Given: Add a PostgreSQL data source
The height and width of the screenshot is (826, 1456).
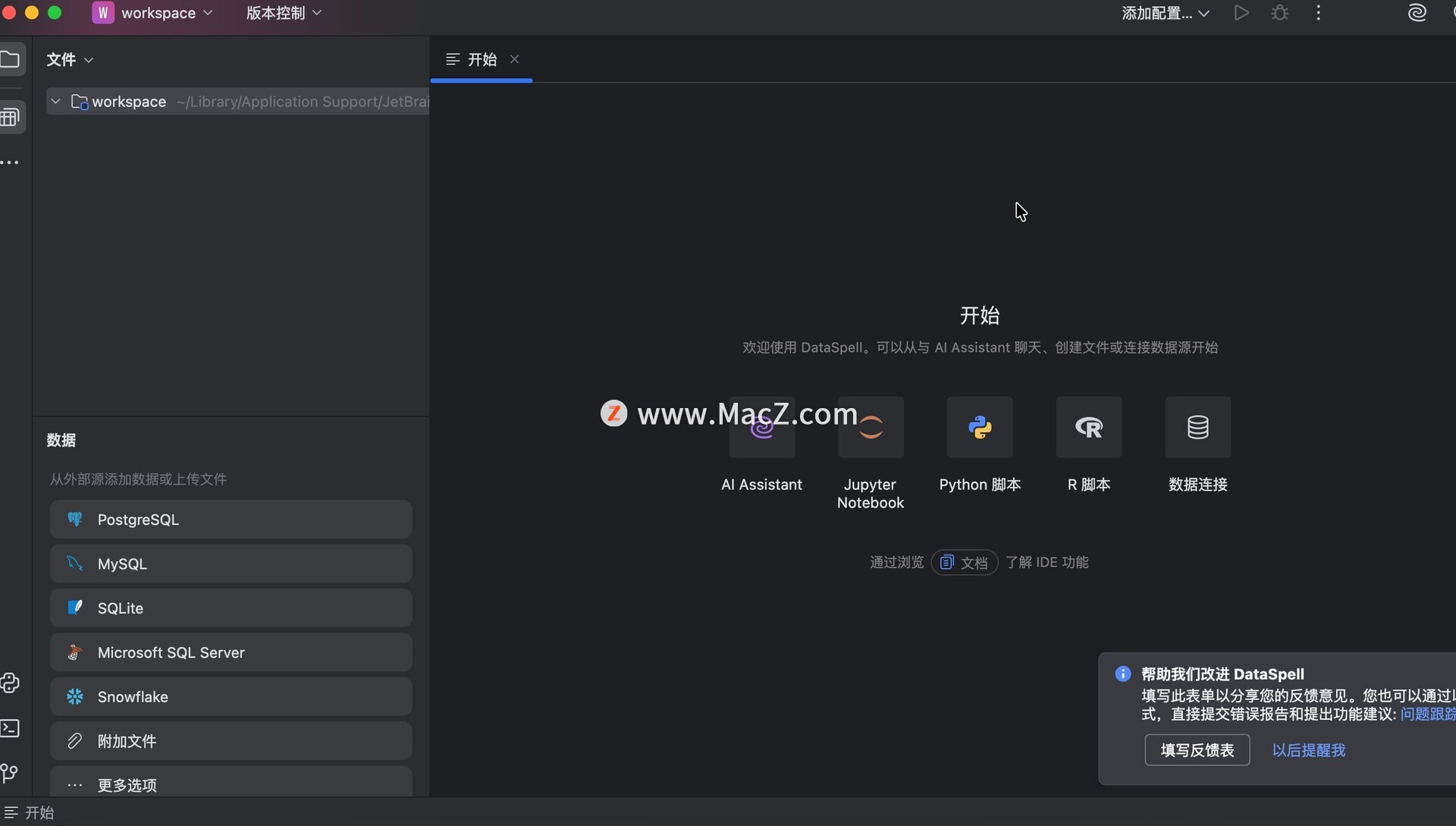Looking at the screenshot, I should [x=231, y=520].
